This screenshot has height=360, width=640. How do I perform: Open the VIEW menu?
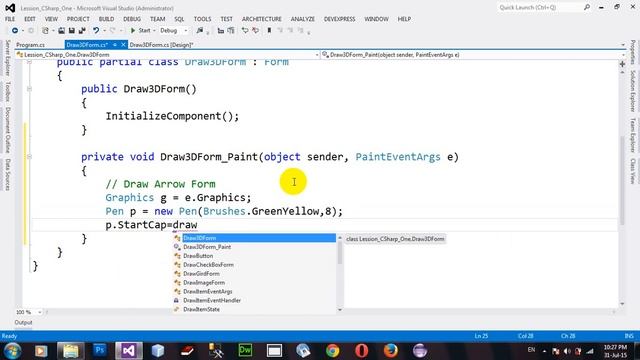tap(51, 19)
